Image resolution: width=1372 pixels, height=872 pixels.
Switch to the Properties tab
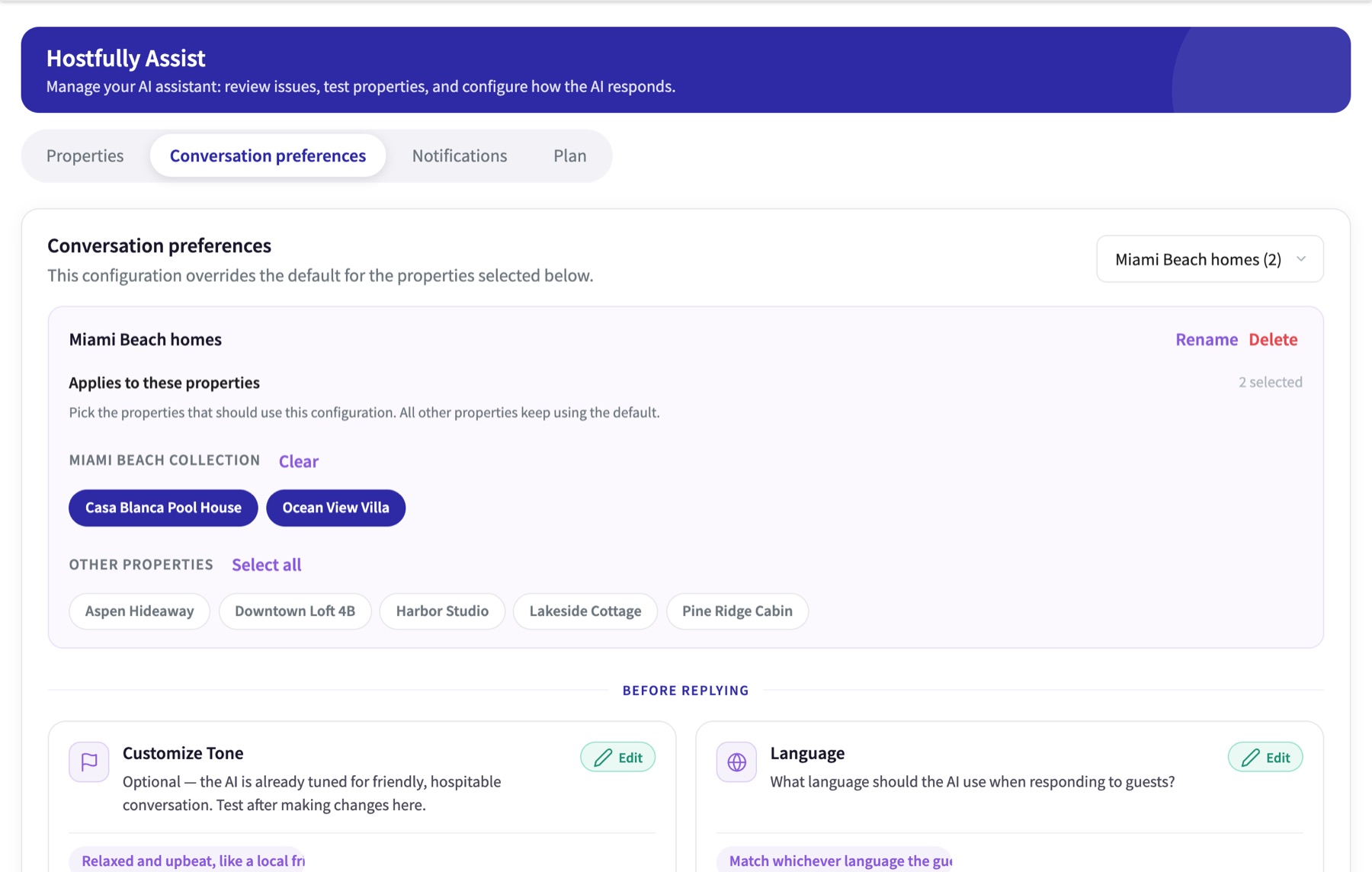tap(85, 155)
